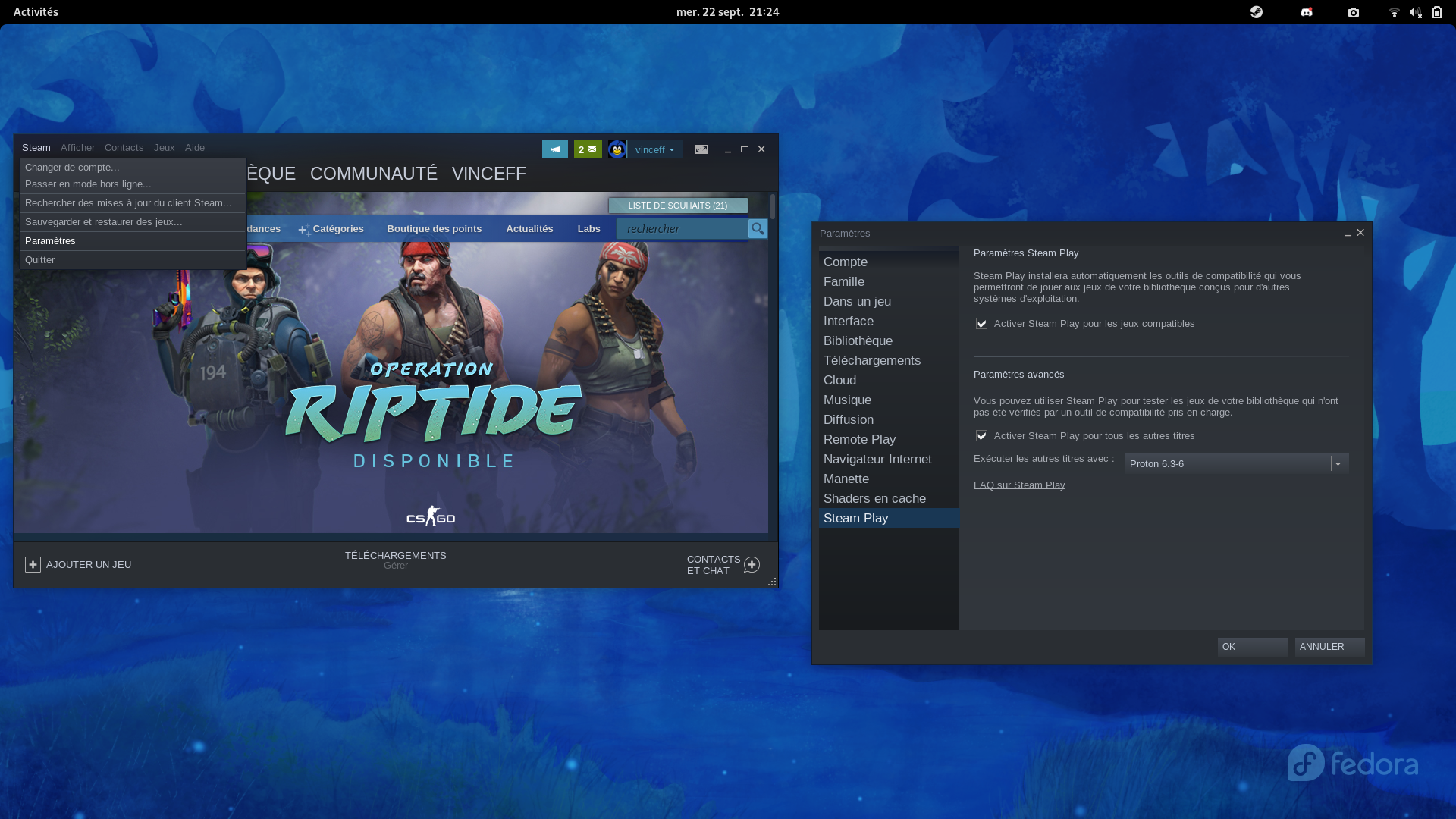Open the Steam menu in menu bar

(x=36, y=148)
